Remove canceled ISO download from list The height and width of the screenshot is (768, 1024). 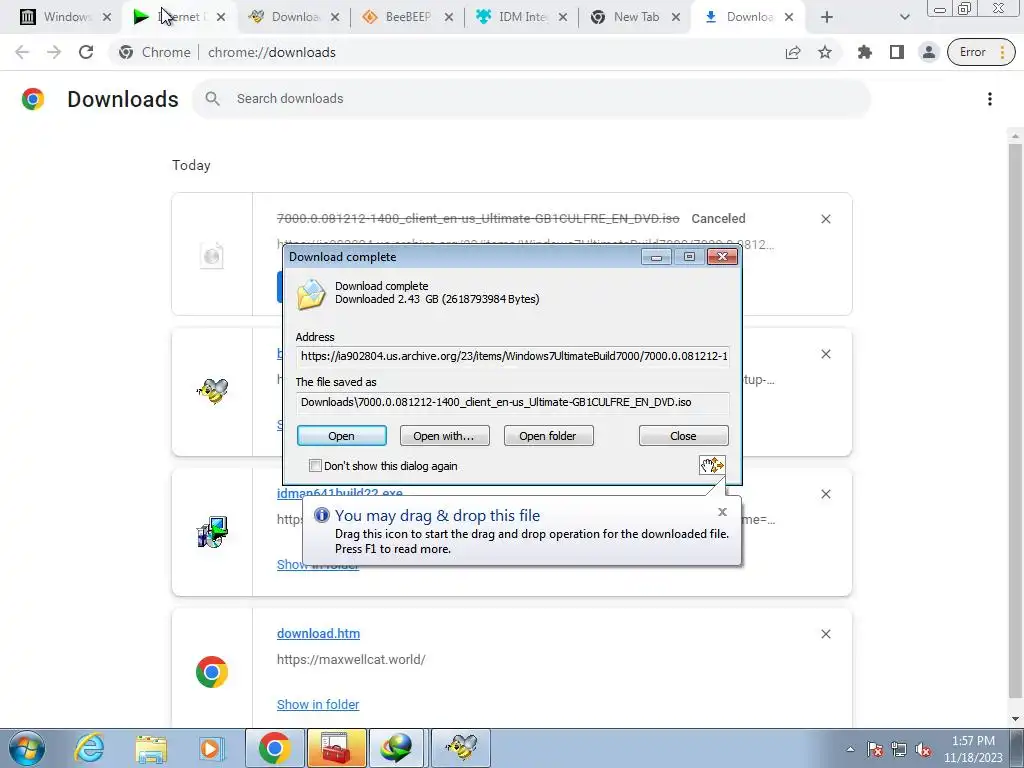pyautogui.click(x=825, y=219)
